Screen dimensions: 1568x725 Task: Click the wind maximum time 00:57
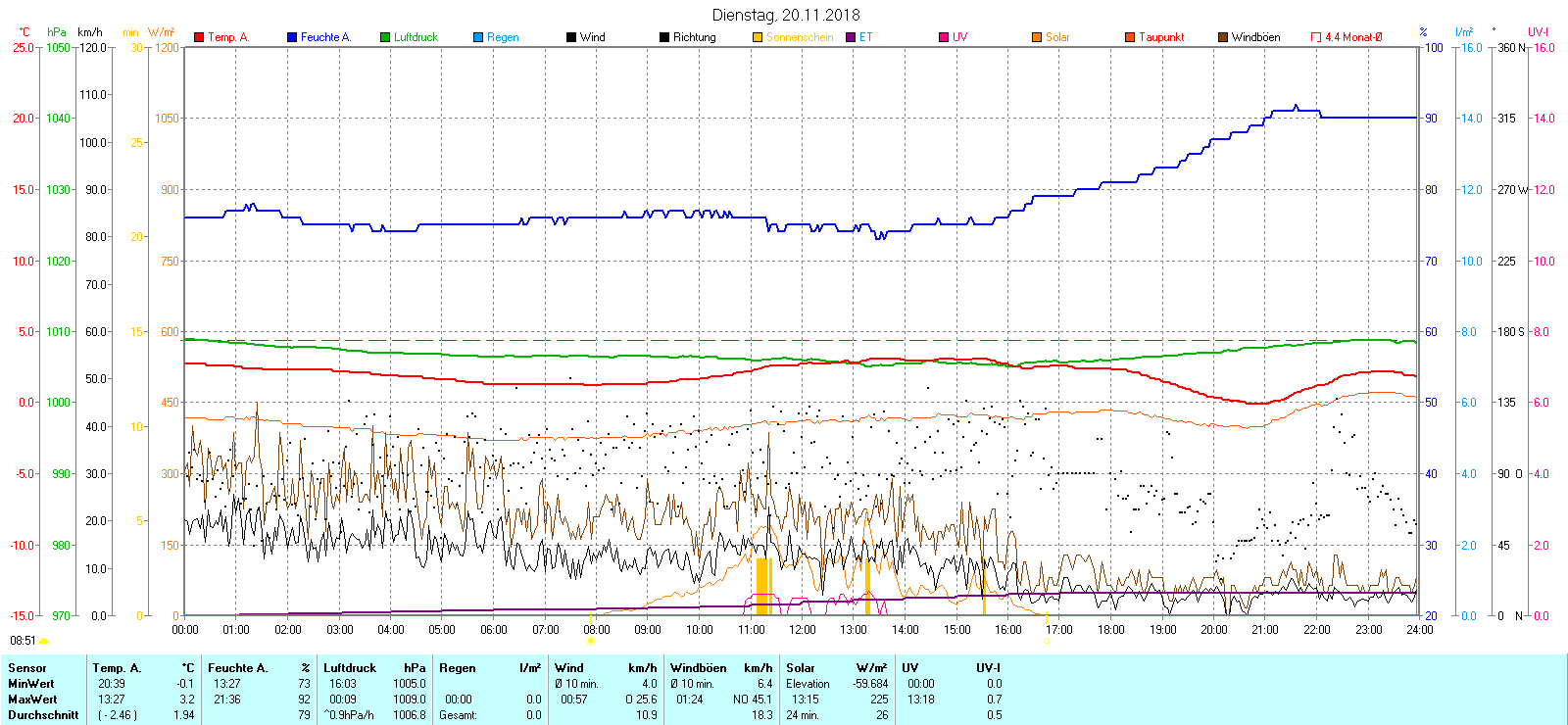pos(574,700)
